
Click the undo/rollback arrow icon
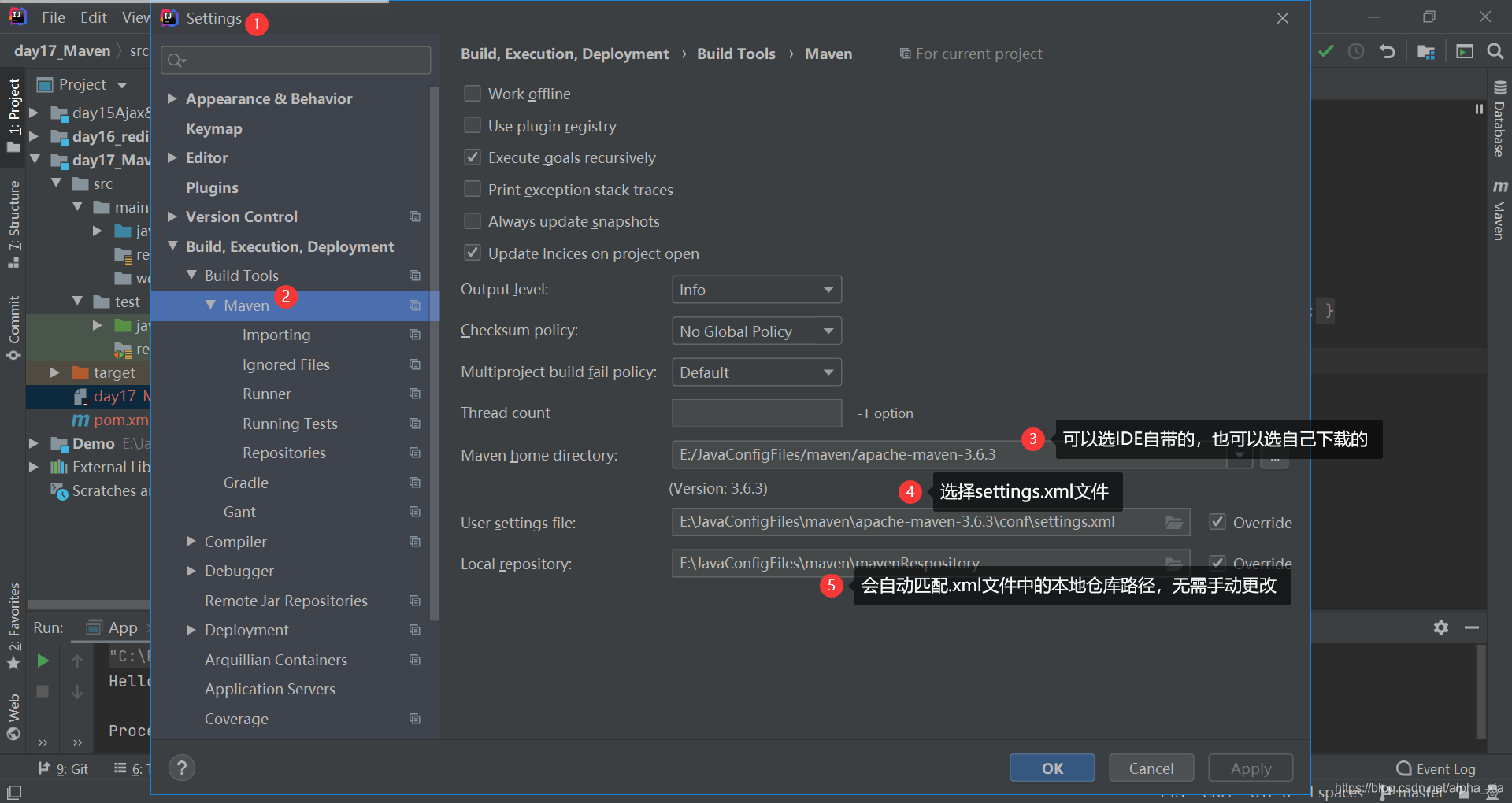[x=1388, y=51]
